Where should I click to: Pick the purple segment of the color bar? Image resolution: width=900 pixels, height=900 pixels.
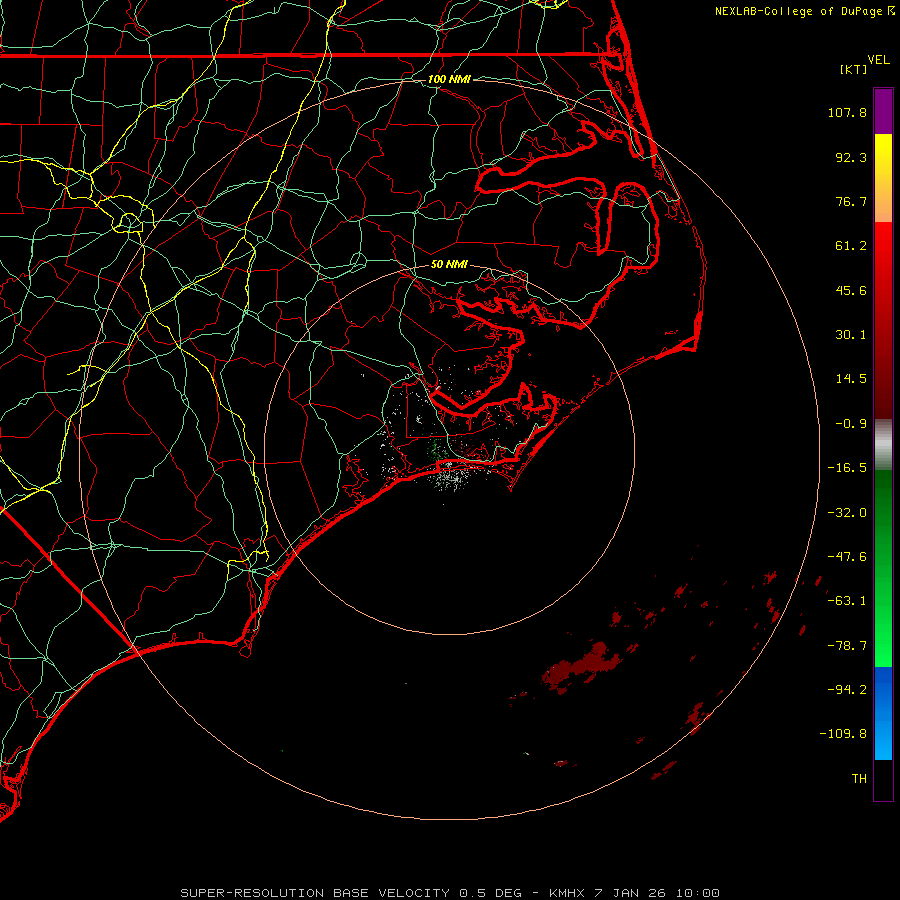(x=883, y=111)
